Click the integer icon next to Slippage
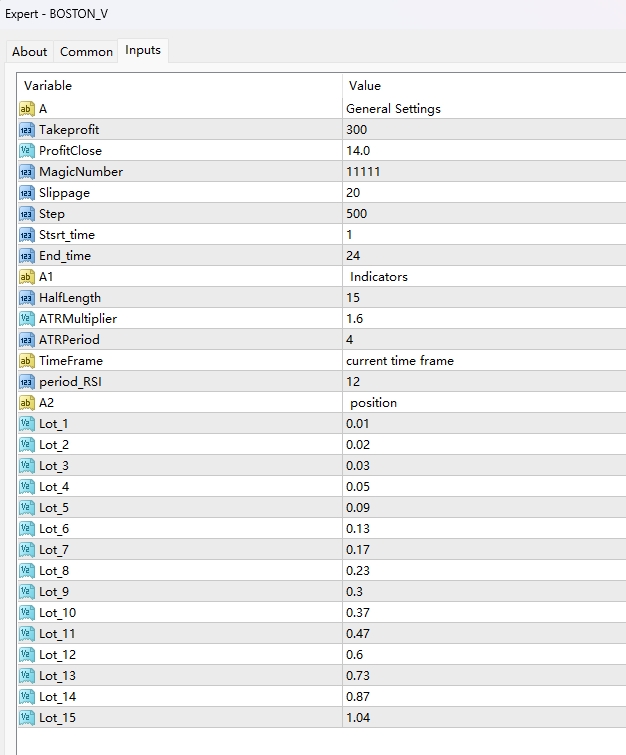The width and height of the screenshot is (626, 755). [x=26, y=193]
